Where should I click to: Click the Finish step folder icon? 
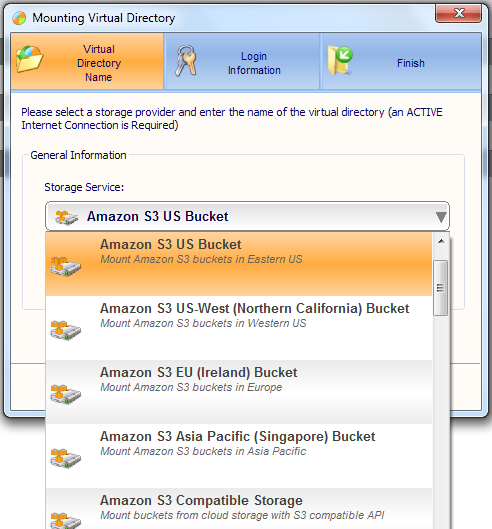pyautogui.click(x=340, y=61)
